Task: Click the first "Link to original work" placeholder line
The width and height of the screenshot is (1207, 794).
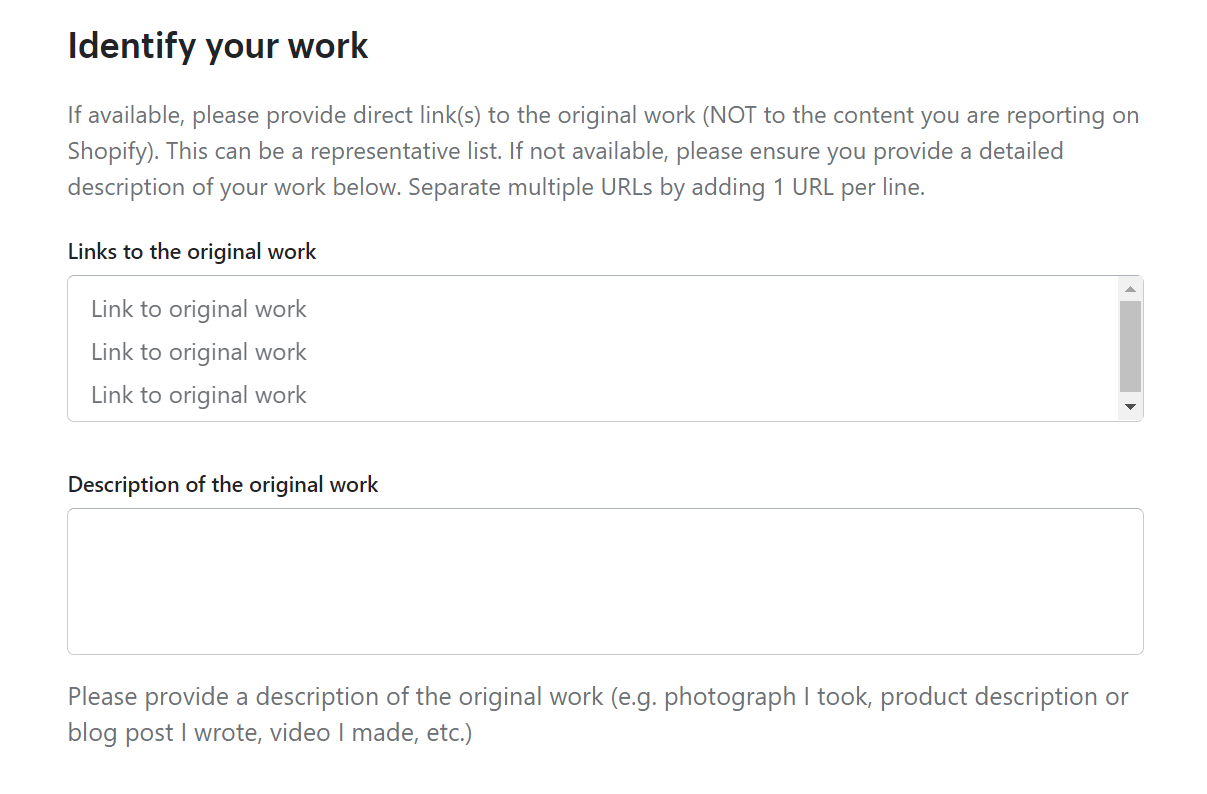Action: click(199, 309)
